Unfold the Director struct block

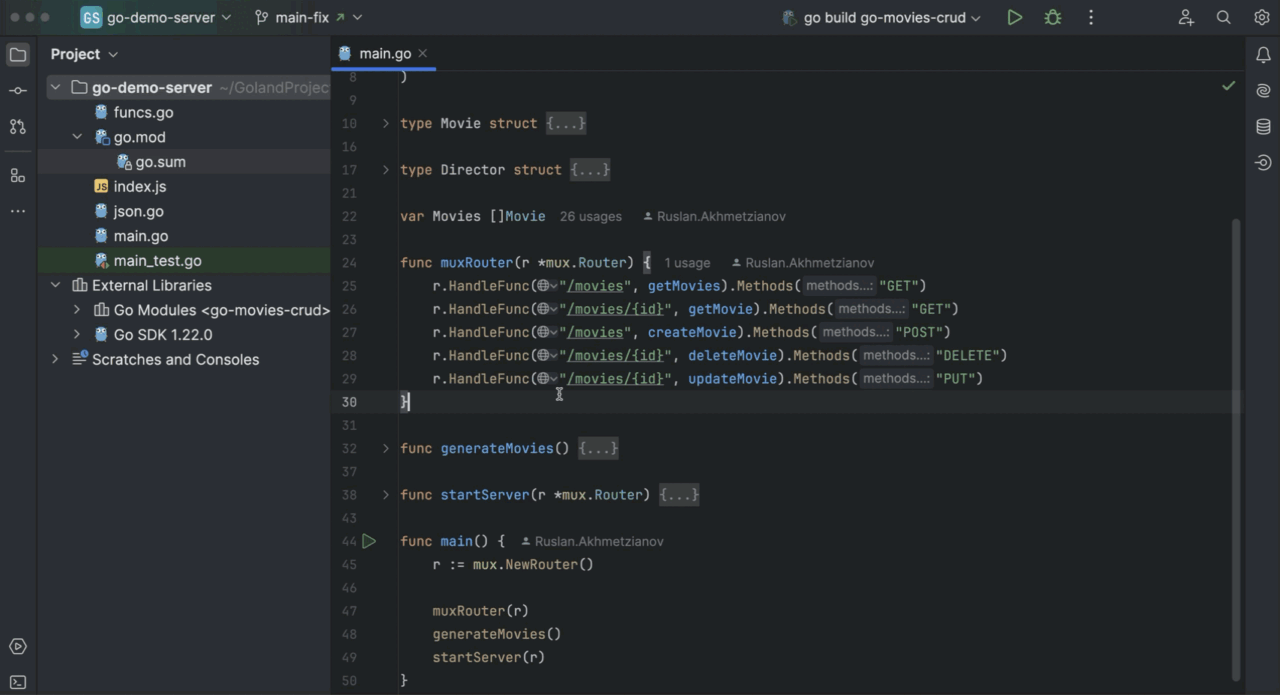point(386,170)
